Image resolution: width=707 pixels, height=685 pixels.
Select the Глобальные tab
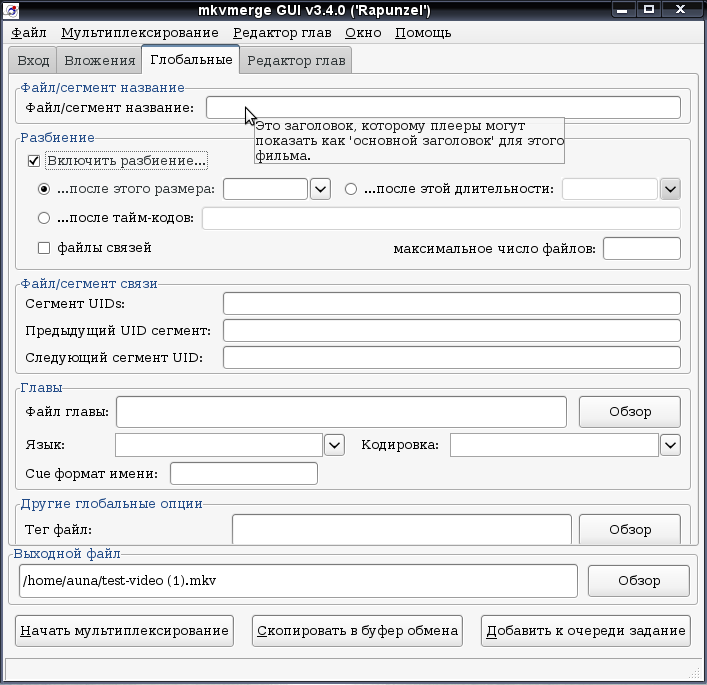(191, 59)
